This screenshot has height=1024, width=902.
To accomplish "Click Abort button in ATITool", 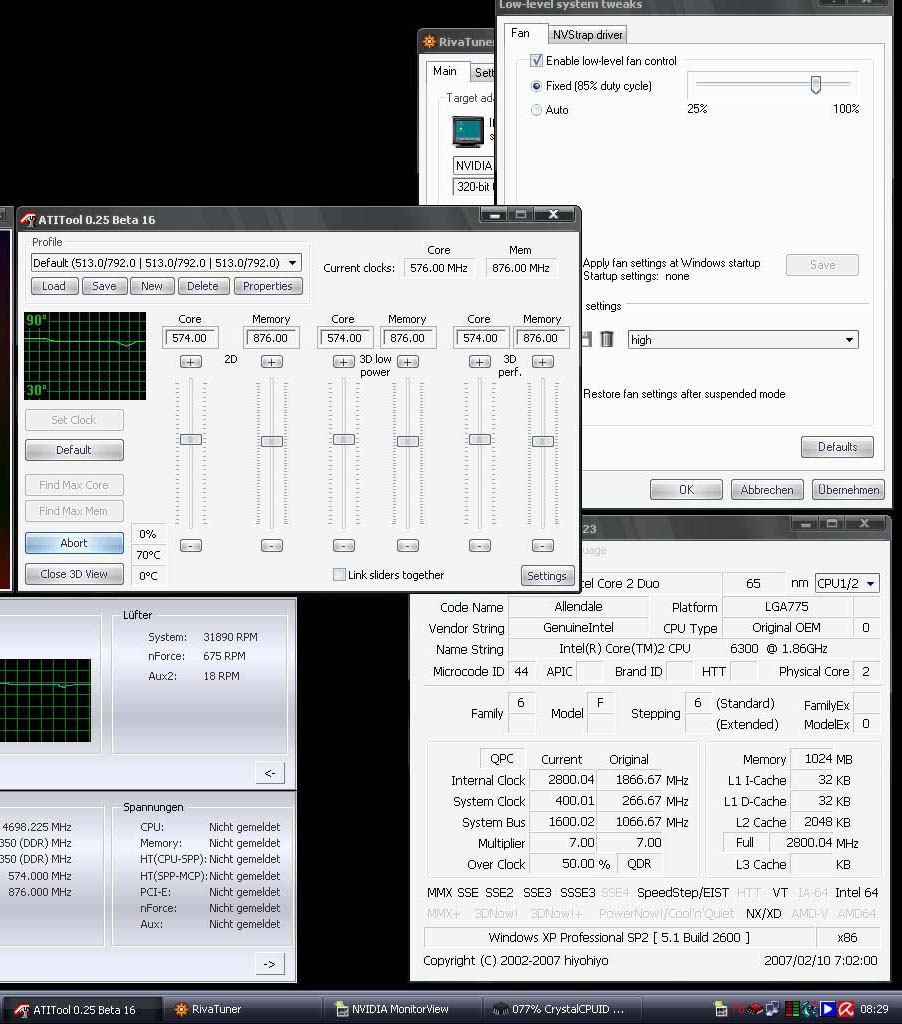I will [x=74, y=543].
